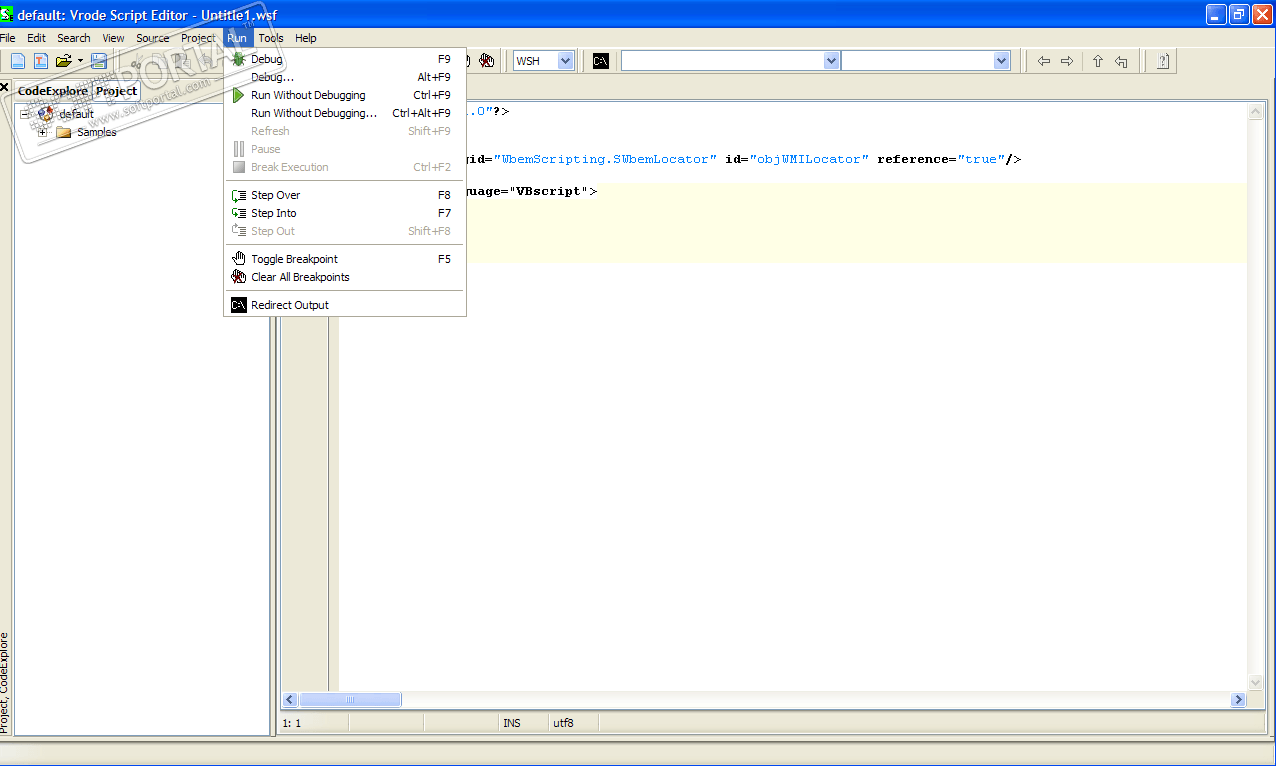Image resolution: width=1276 pixels, height=766 pixels.
Task: Open the File menu
Action: (x=8, y=38)
